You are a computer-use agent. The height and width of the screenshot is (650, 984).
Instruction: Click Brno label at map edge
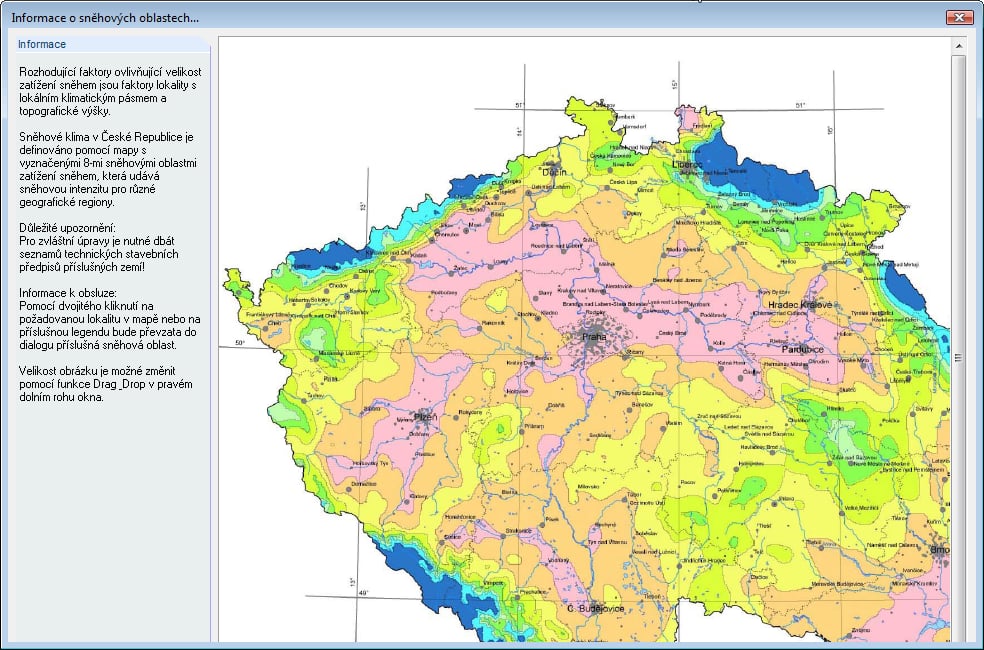point(940,550)
